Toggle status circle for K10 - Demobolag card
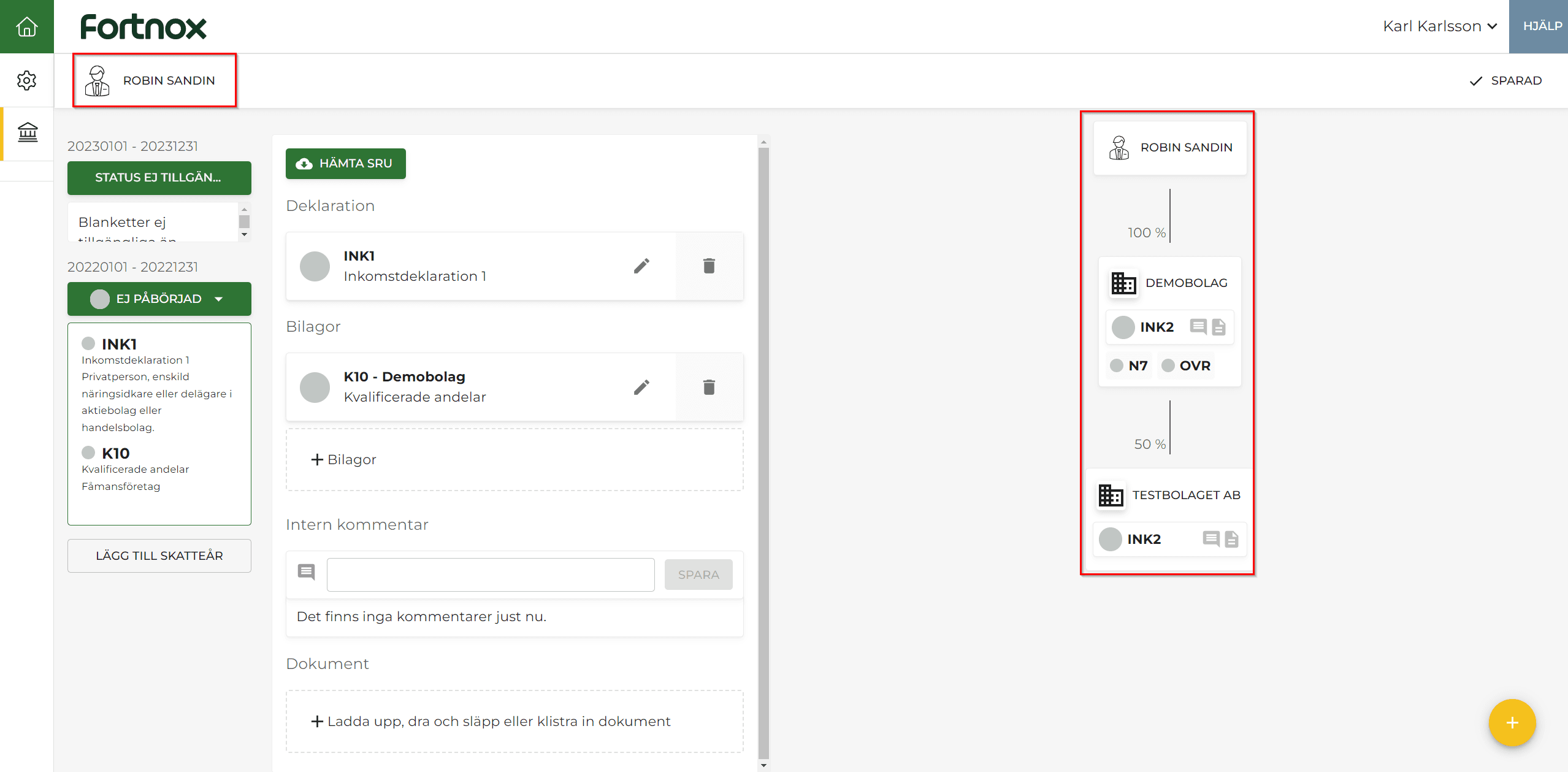 315,388
